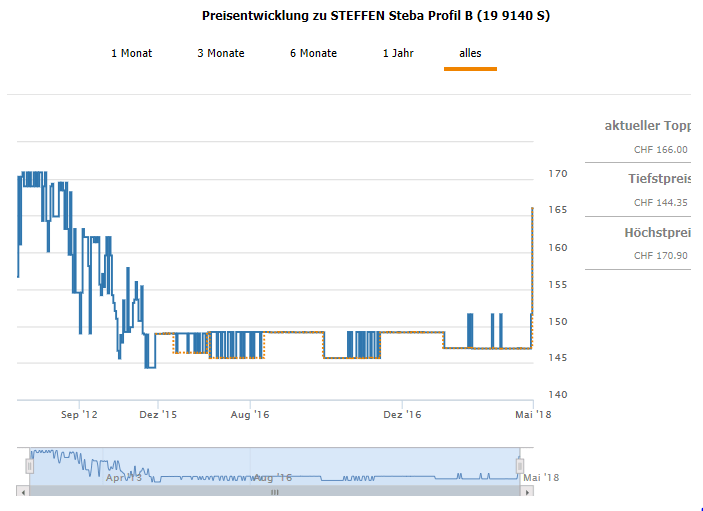
Task: Click the Preisentwicklung chart title
Action: (x=375, y=16)
